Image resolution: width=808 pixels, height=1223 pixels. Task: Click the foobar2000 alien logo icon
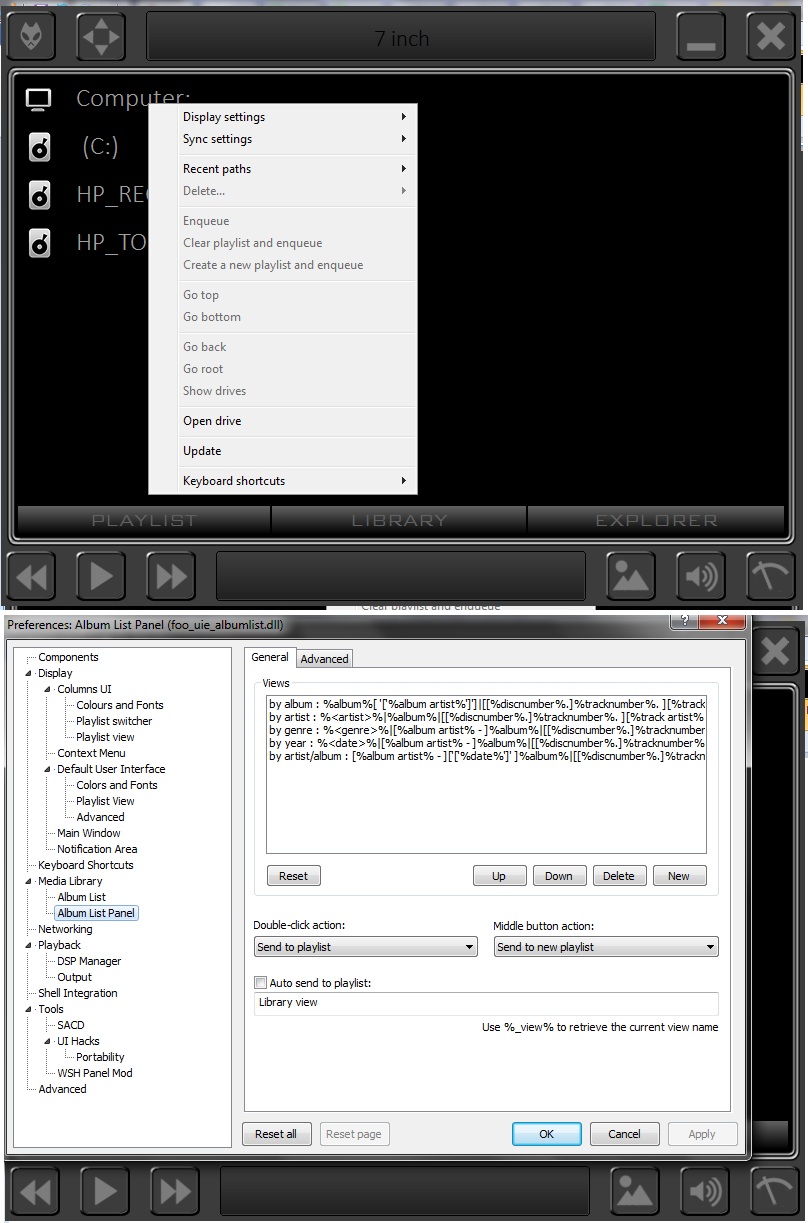(x=39, y=38)
